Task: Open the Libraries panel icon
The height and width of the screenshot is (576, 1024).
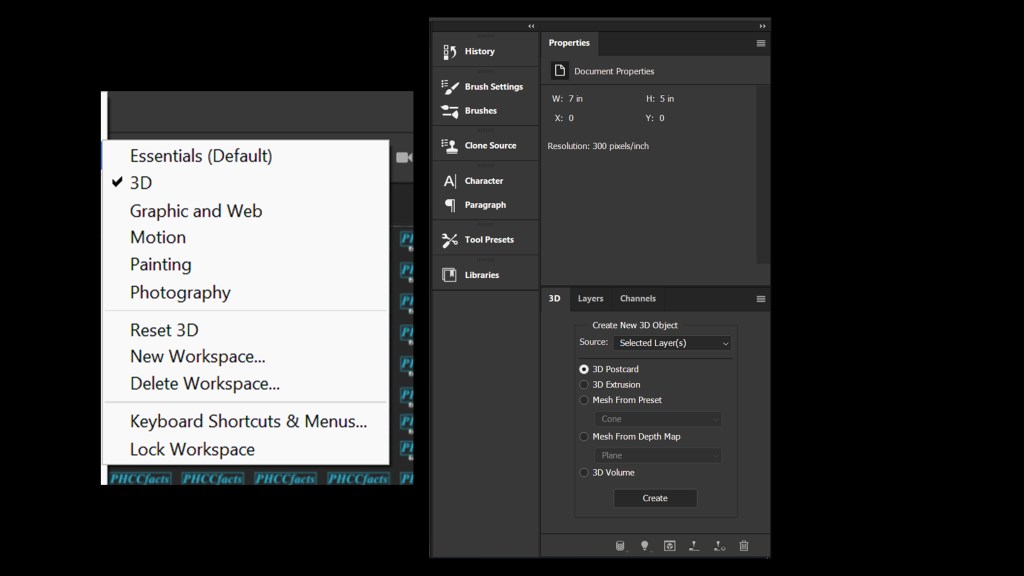Action: [450, 275]
